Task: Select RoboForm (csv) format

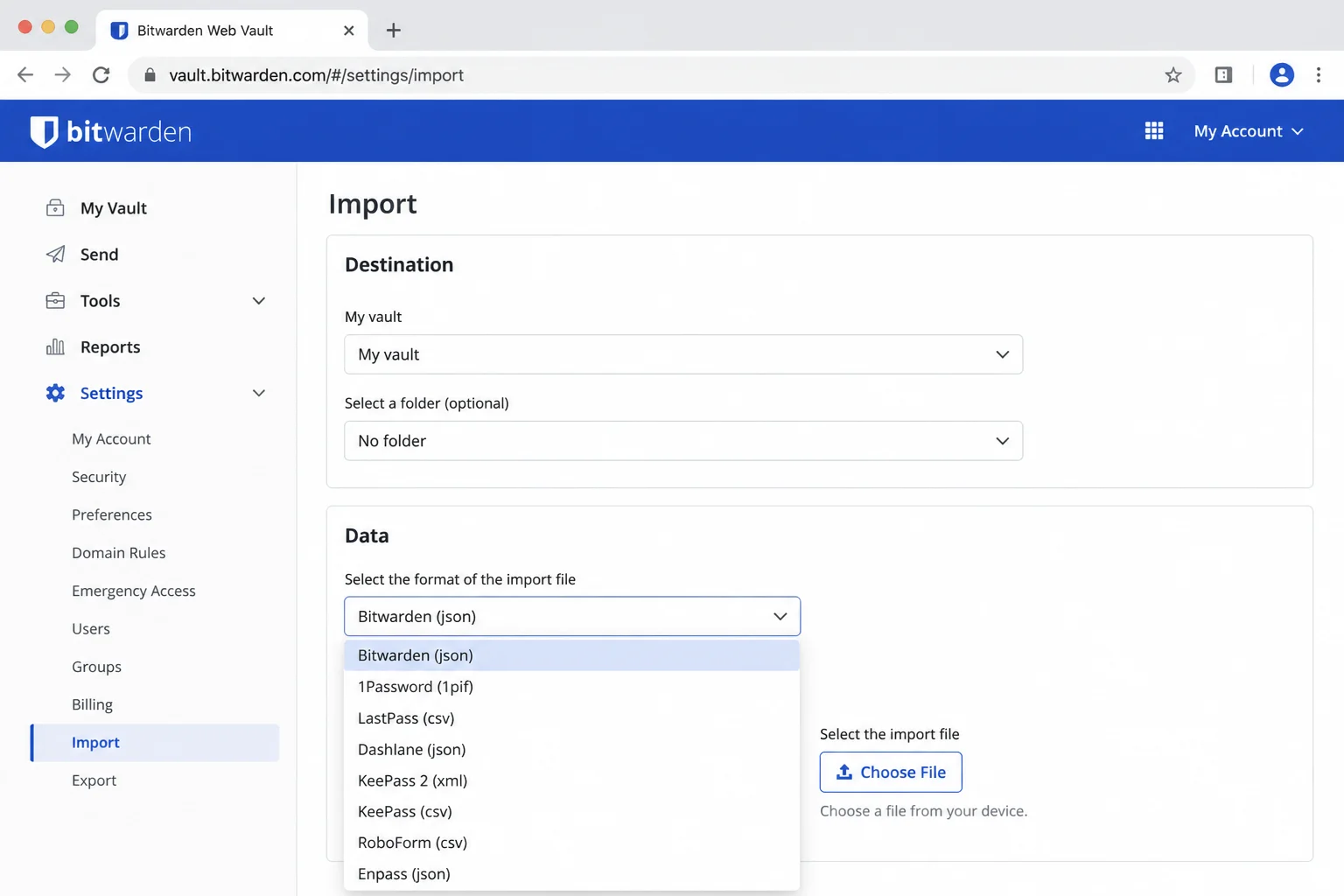Action: 572,843
